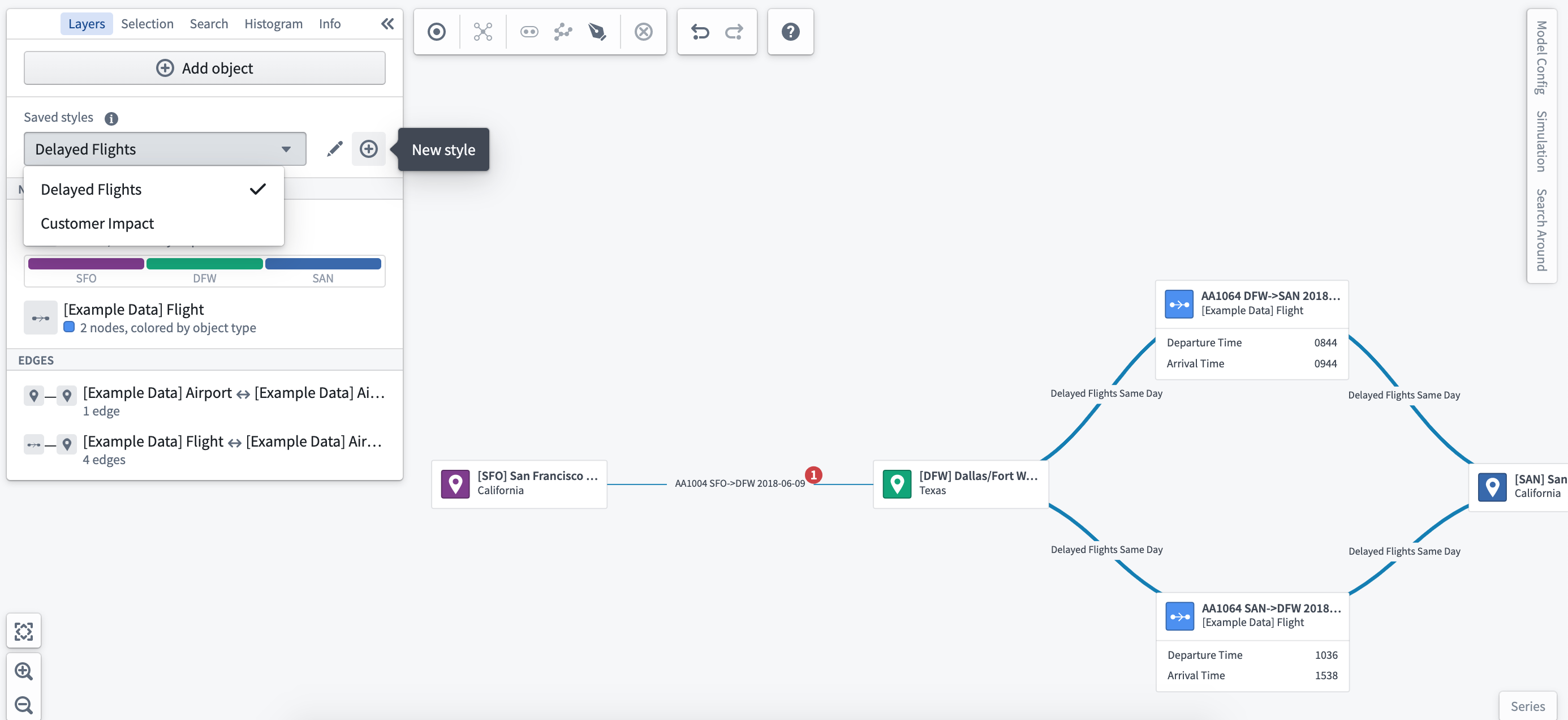Fit graph to screen icon
Viewport: 1568px width, 720px height.
tap(24, 631)
